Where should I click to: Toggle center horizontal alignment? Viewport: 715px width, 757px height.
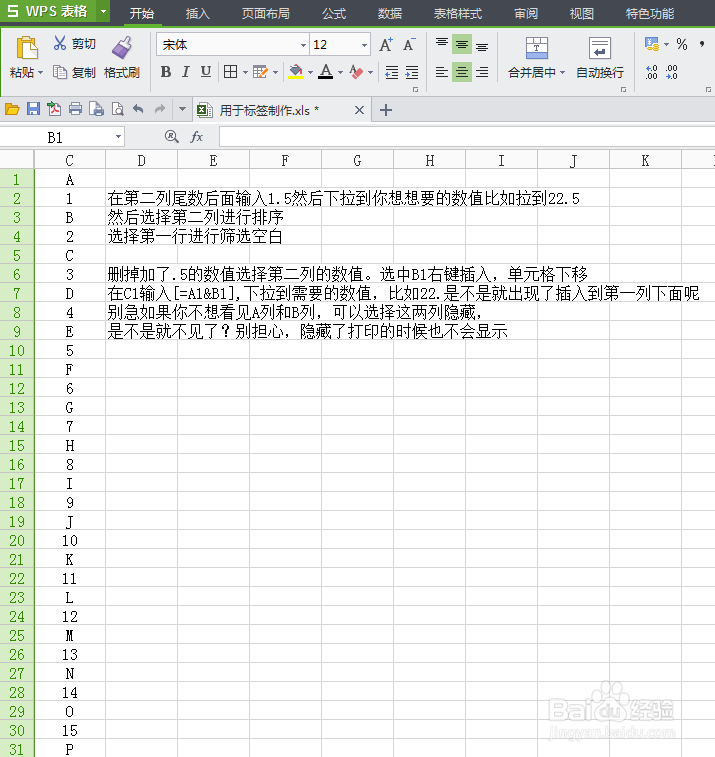click(462, 72)
